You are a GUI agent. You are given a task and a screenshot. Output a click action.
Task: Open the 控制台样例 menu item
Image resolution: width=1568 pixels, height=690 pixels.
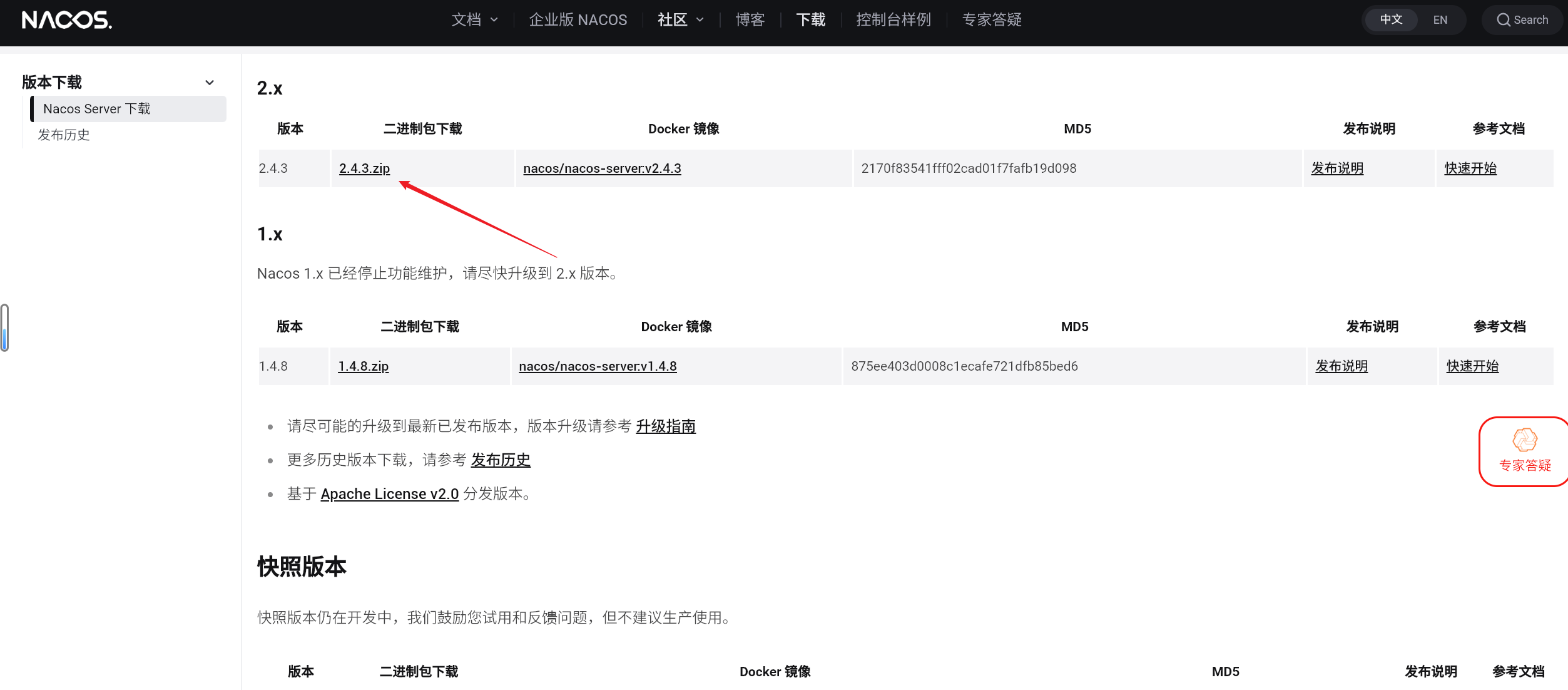[893, 20]
